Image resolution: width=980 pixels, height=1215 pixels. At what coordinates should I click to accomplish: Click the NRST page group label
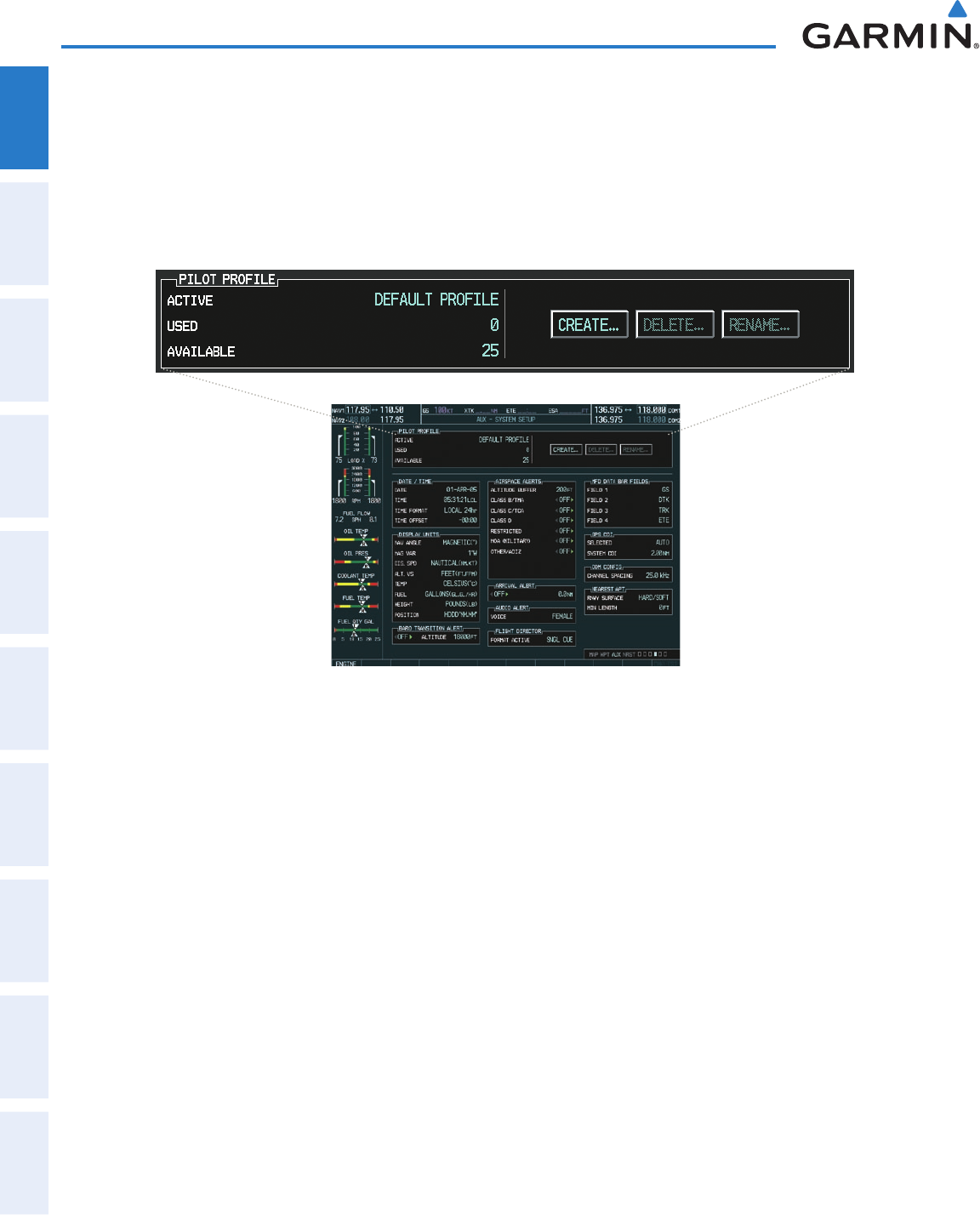[x=630, y=654]
